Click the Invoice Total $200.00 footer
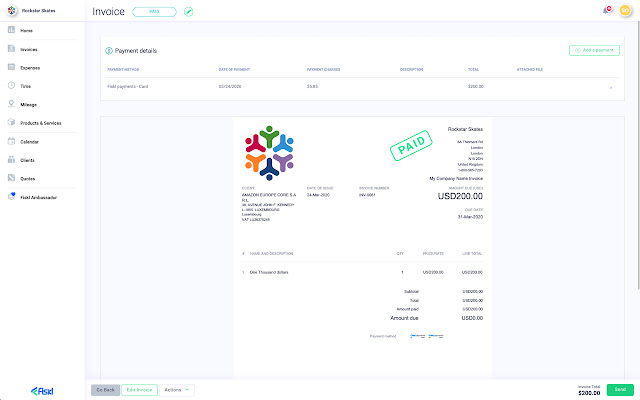 coord(589,390)
